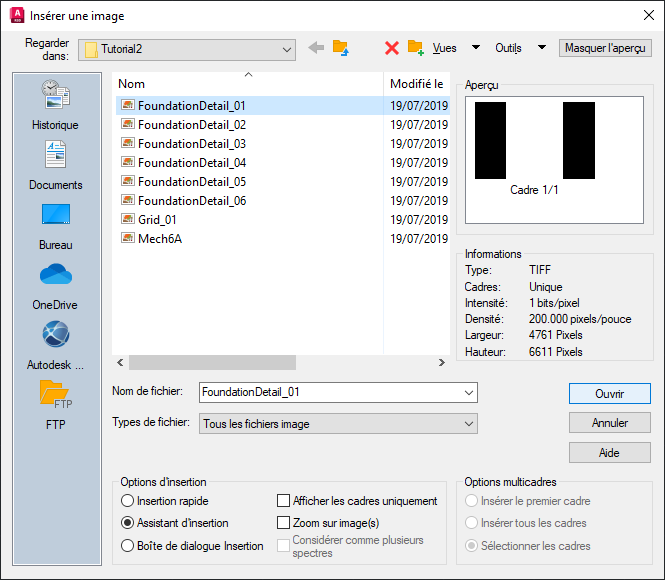This screenshot has width=665, height=580.
Task: Open the Bureau desktop shortcut
Action: tap(56, 226)
